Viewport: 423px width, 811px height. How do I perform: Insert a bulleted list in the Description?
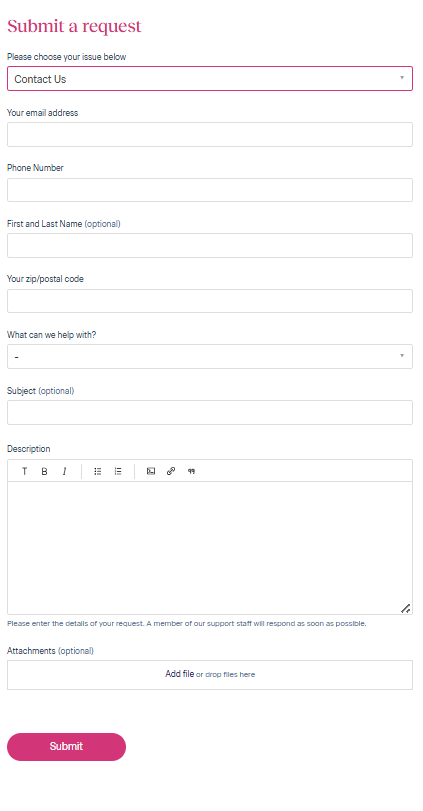(98, 471)
